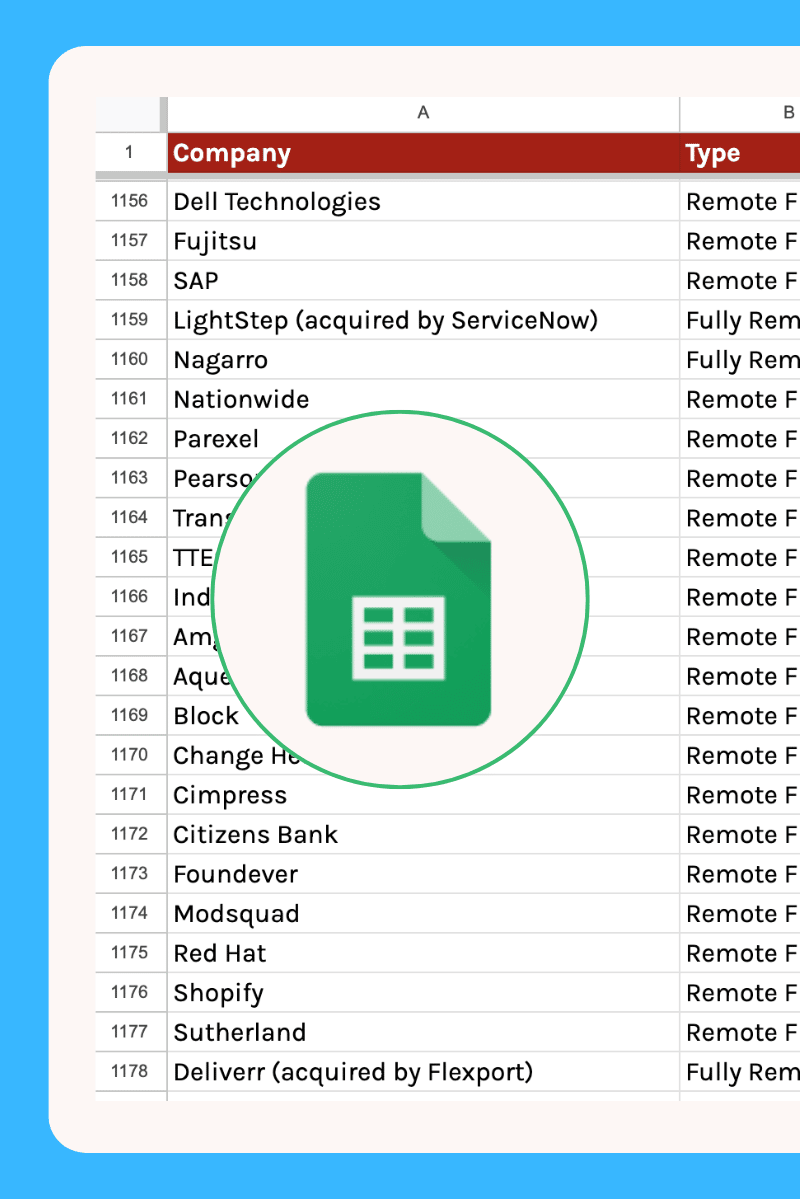Click Remote F type cell beside Shopify
Image resolution: width=800 pixels, height=1199 pixels.
point(740,993)
